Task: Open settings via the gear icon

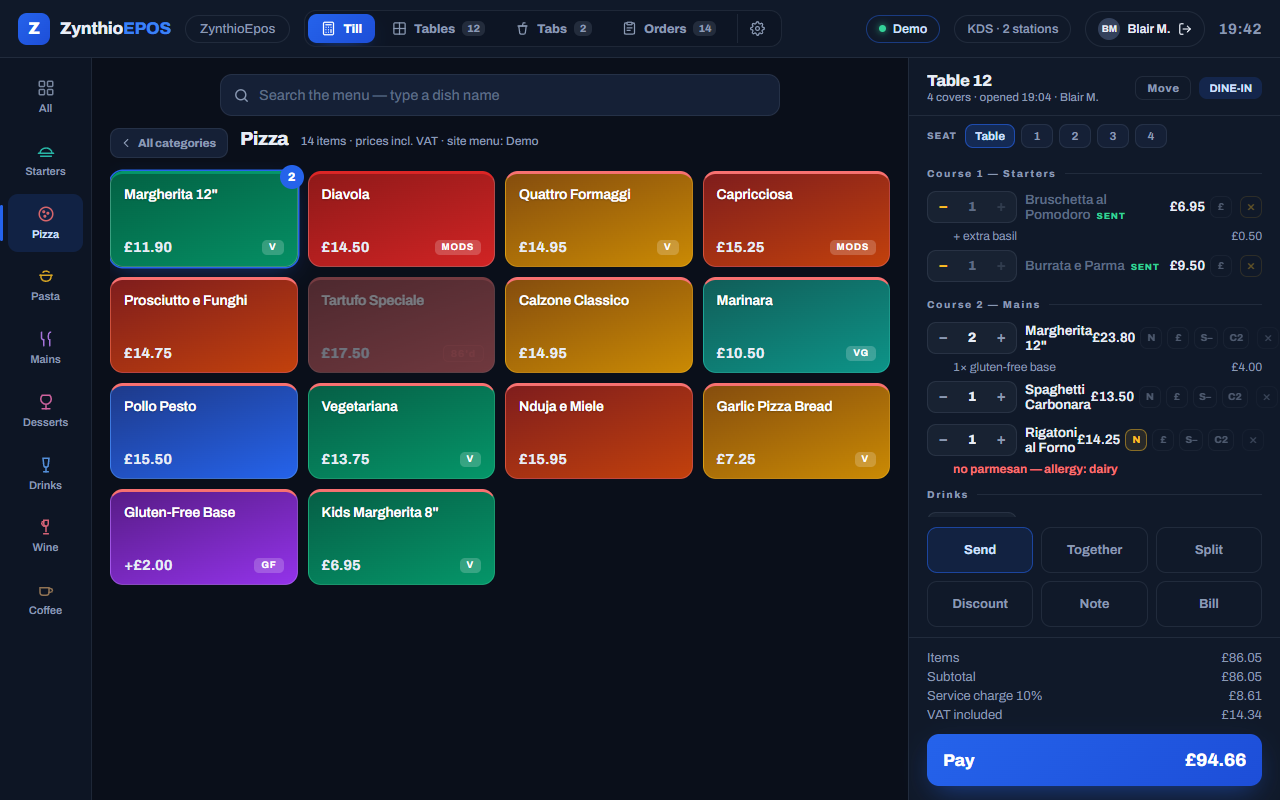Action: pyautogui.click(x=757, y=29)
